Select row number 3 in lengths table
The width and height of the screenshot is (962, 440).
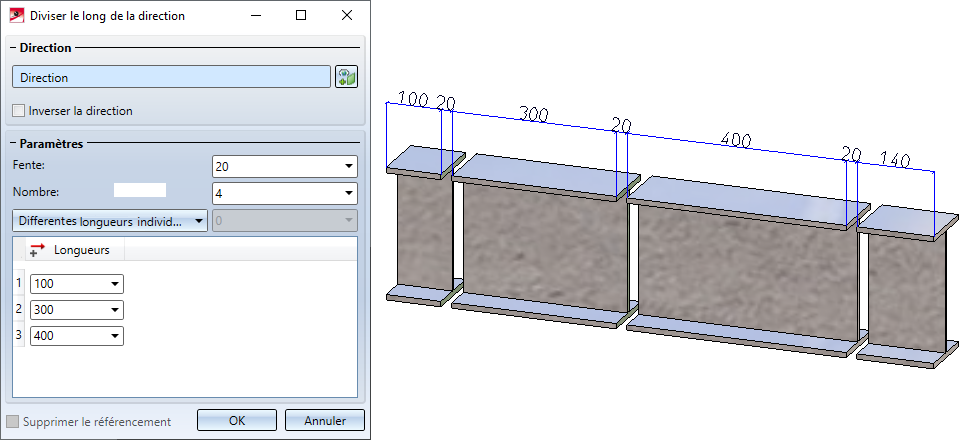click(x=19, y=334)
